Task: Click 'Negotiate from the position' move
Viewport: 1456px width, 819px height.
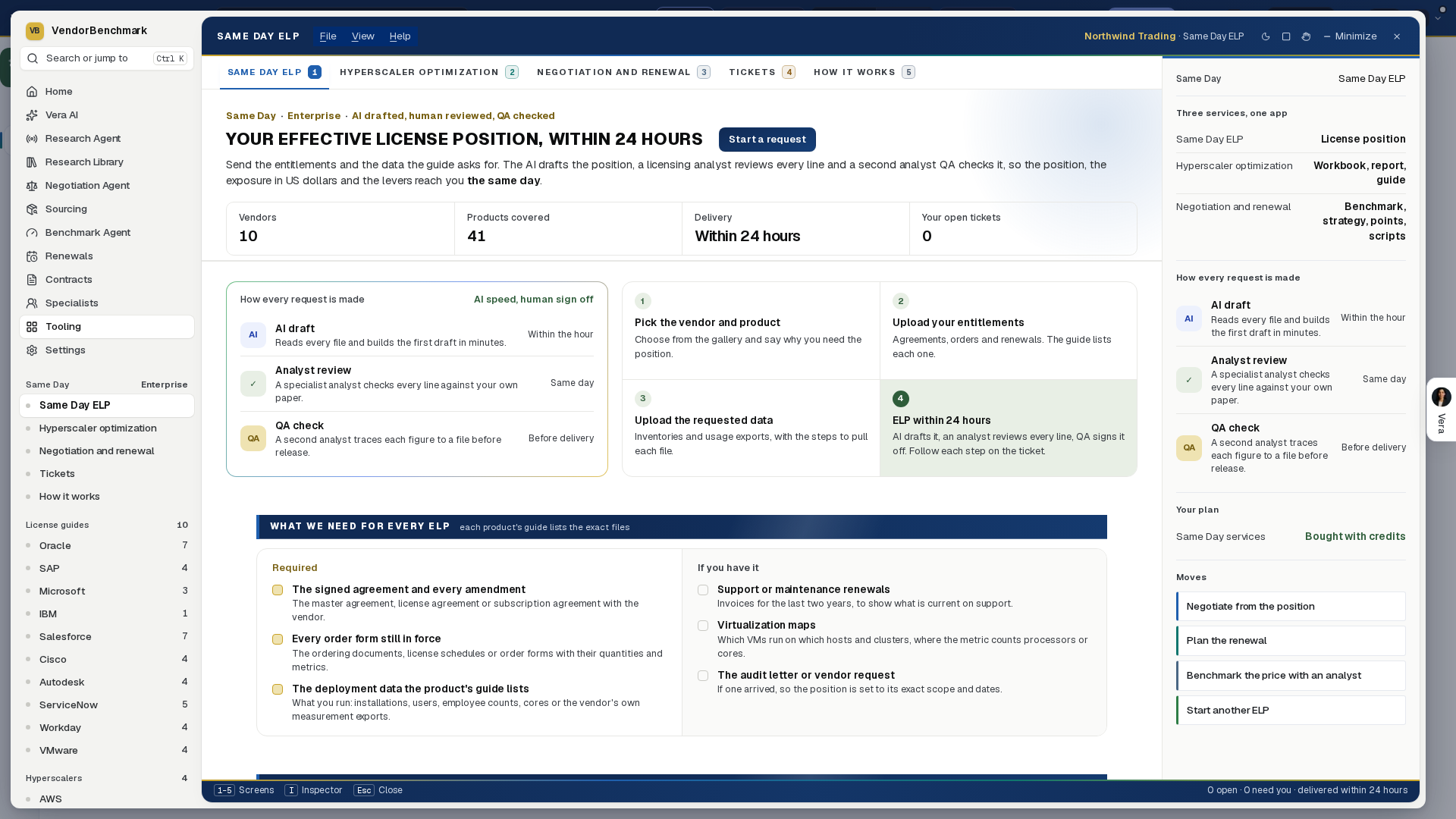Action: click(1291, 607)
